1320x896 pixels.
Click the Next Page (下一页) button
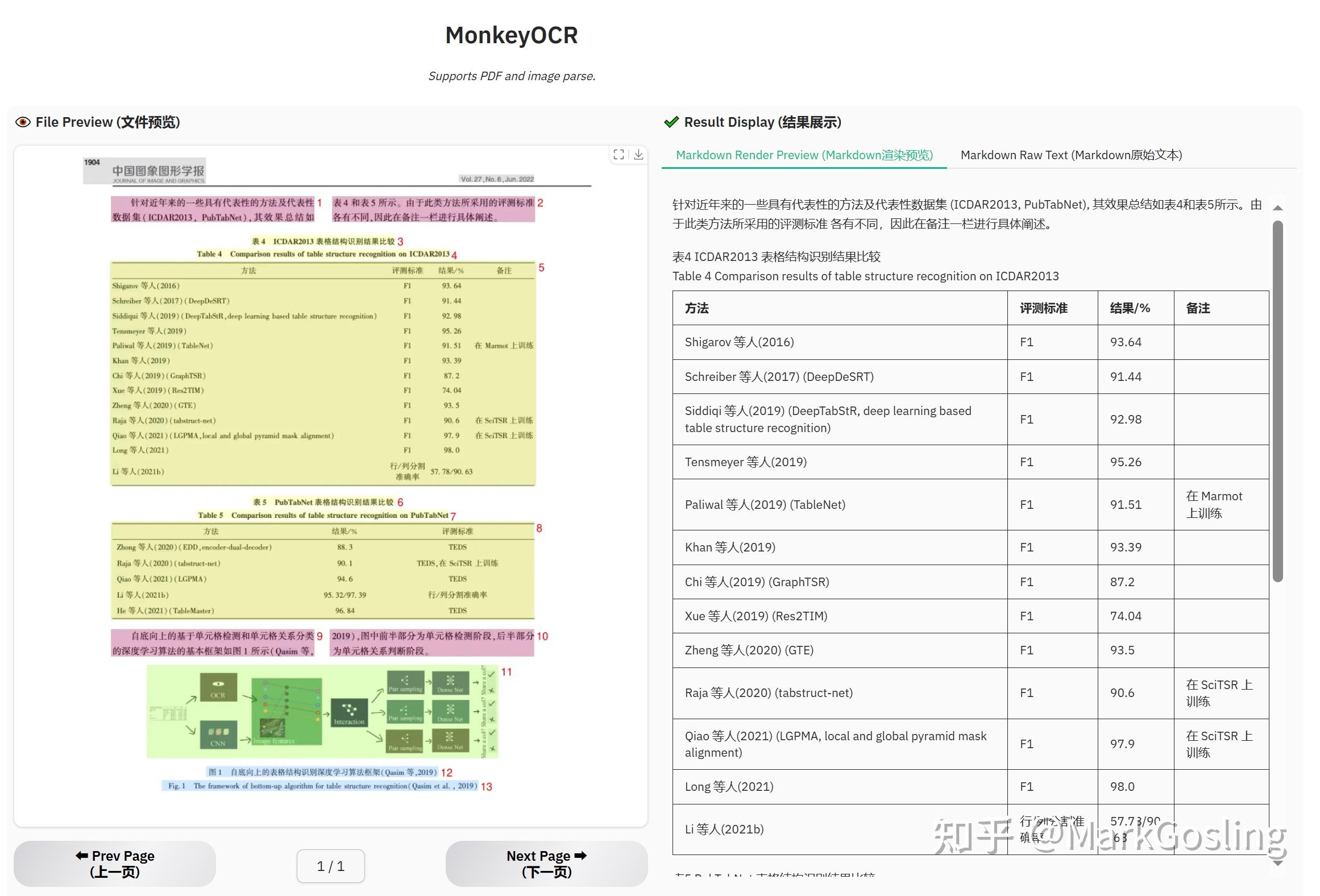click(545, 864)
